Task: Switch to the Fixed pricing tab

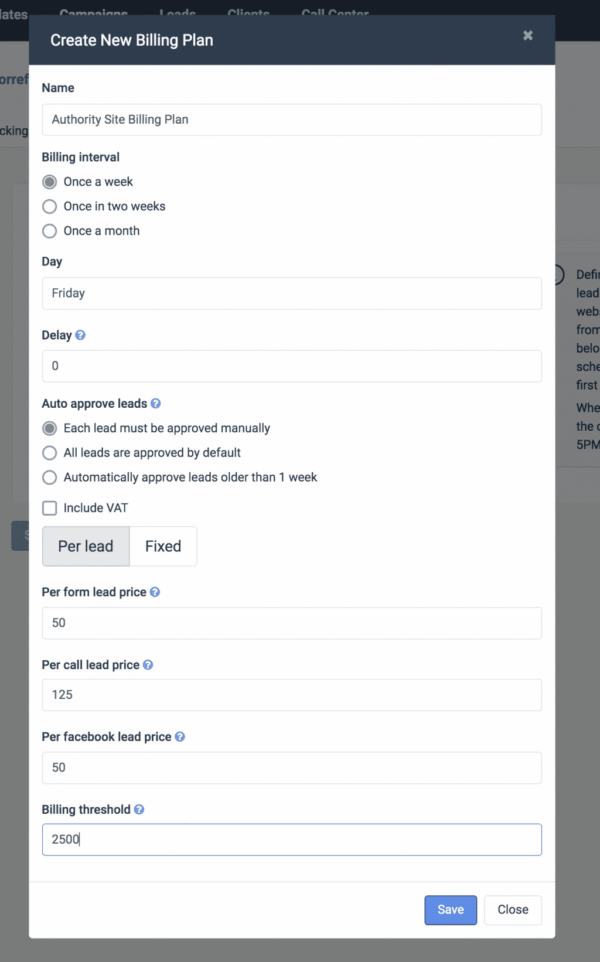Action: 163,546
